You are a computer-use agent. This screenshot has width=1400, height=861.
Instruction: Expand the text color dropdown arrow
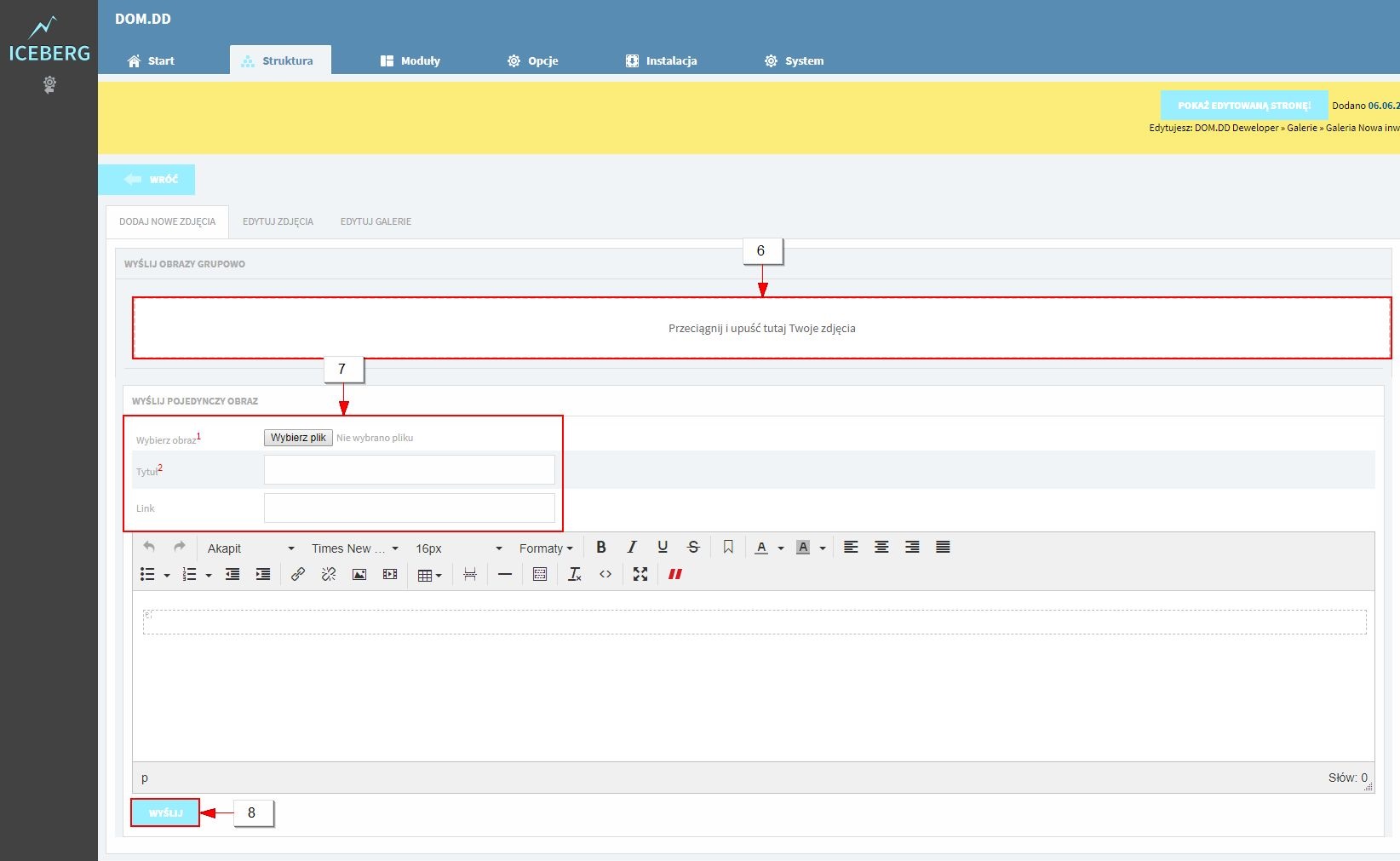[x=781, y=548]
